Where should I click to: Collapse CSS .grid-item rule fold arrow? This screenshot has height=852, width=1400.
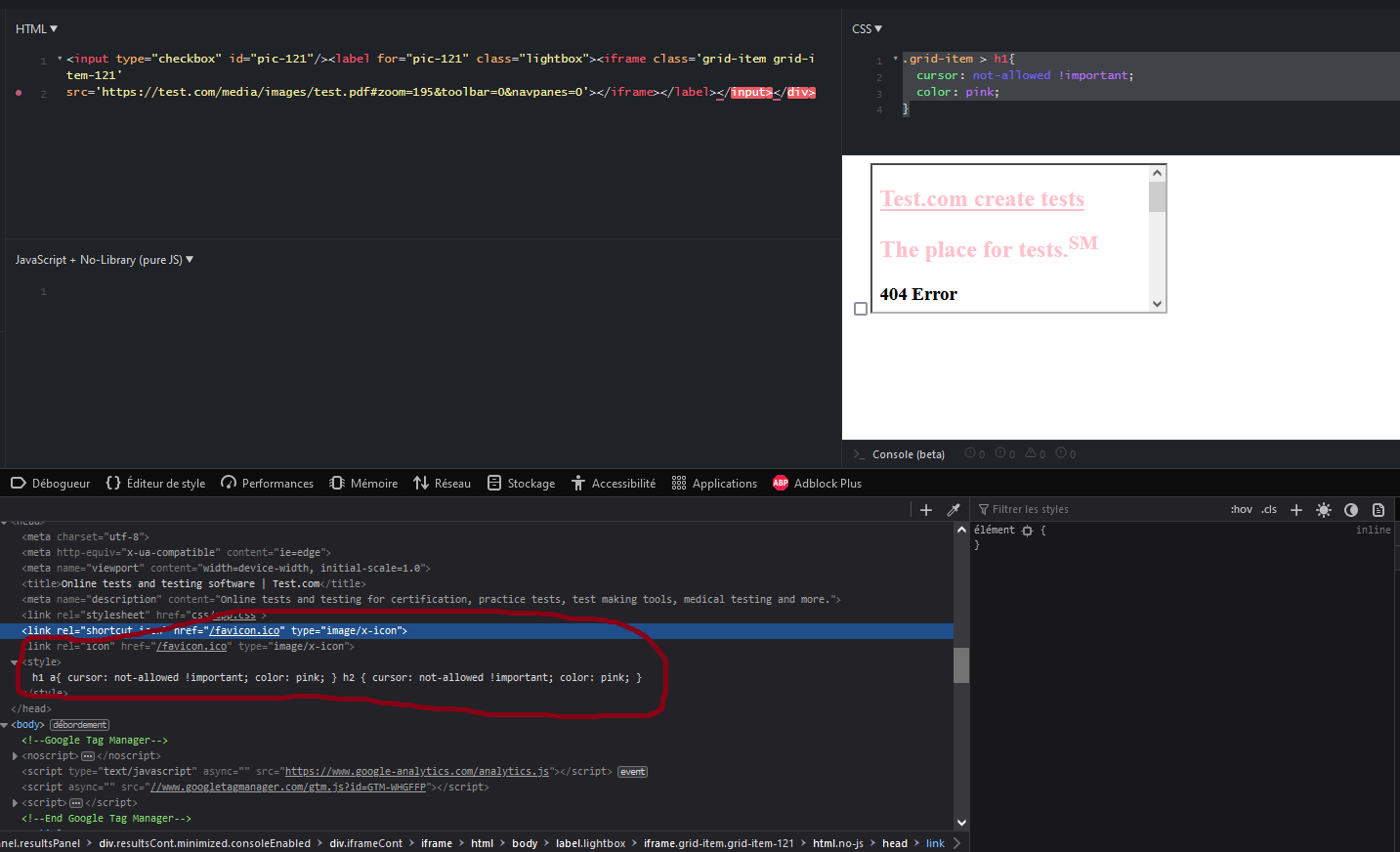(x=895, y=59)
